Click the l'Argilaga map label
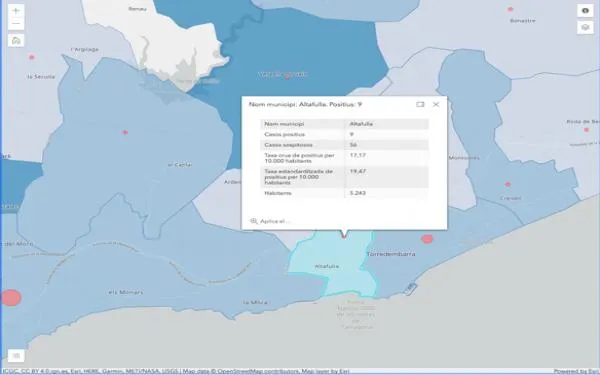This screenshot has width=600, height=375. pyautogui.click(x=85, y=49)
